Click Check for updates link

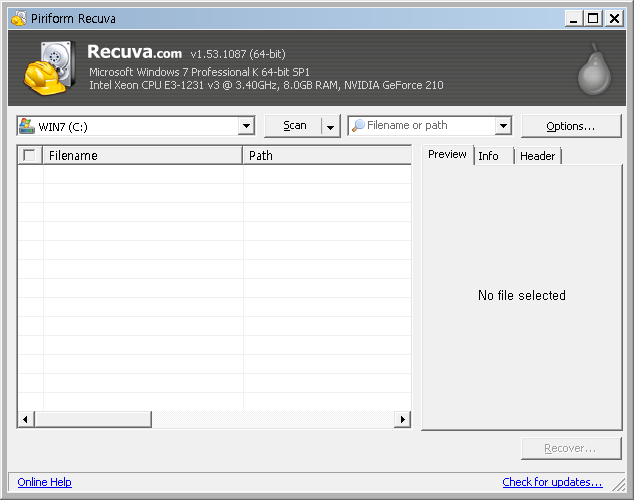(x=552, y=482)
